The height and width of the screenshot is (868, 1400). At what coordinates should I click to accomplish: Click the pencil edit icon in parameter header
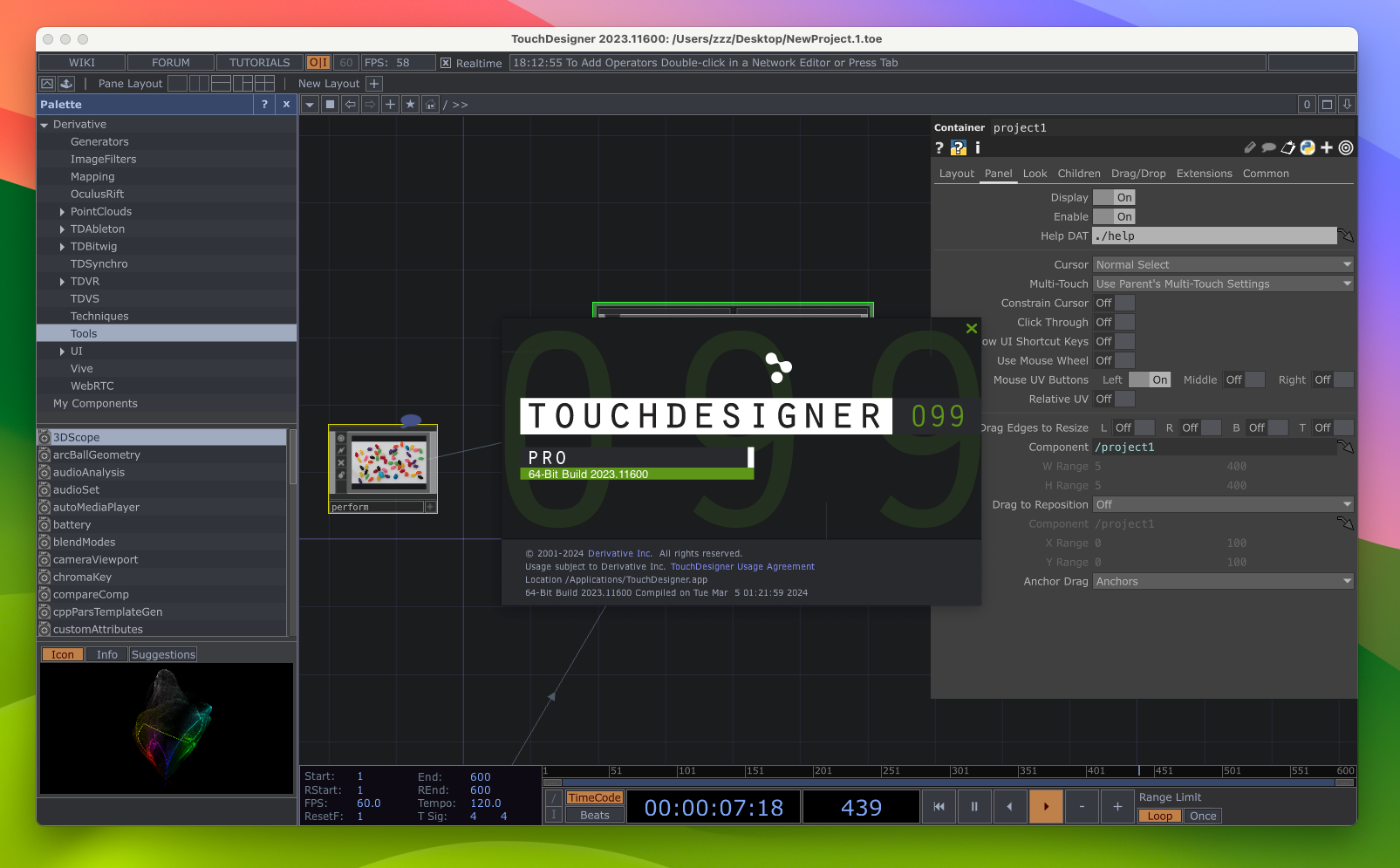tap(1250, 147)
